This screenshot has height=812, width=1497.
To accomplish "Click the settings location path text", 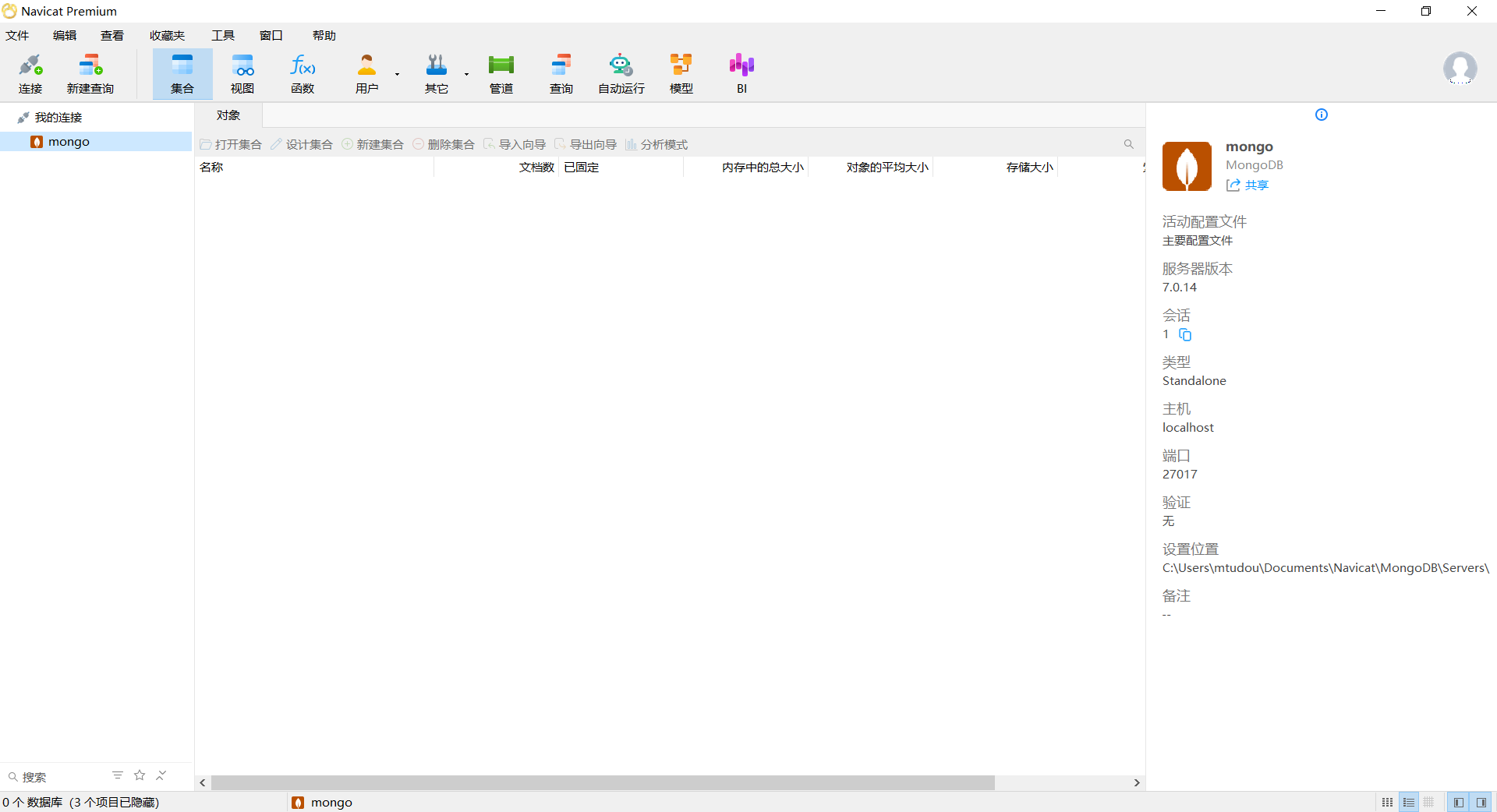I will (1325, 568).
